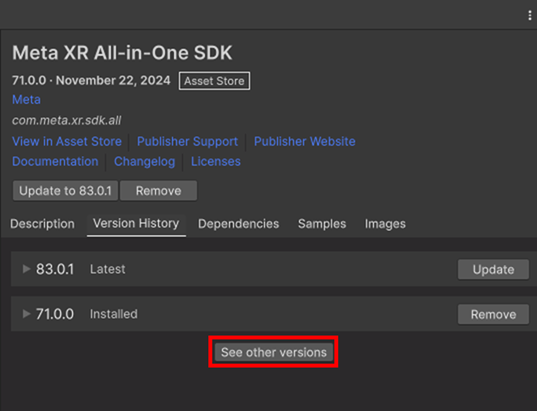This screenshot has height=411, width=537.
Task: Click the Latest label of 83.0.1
Action: click(x=108, y=269)
